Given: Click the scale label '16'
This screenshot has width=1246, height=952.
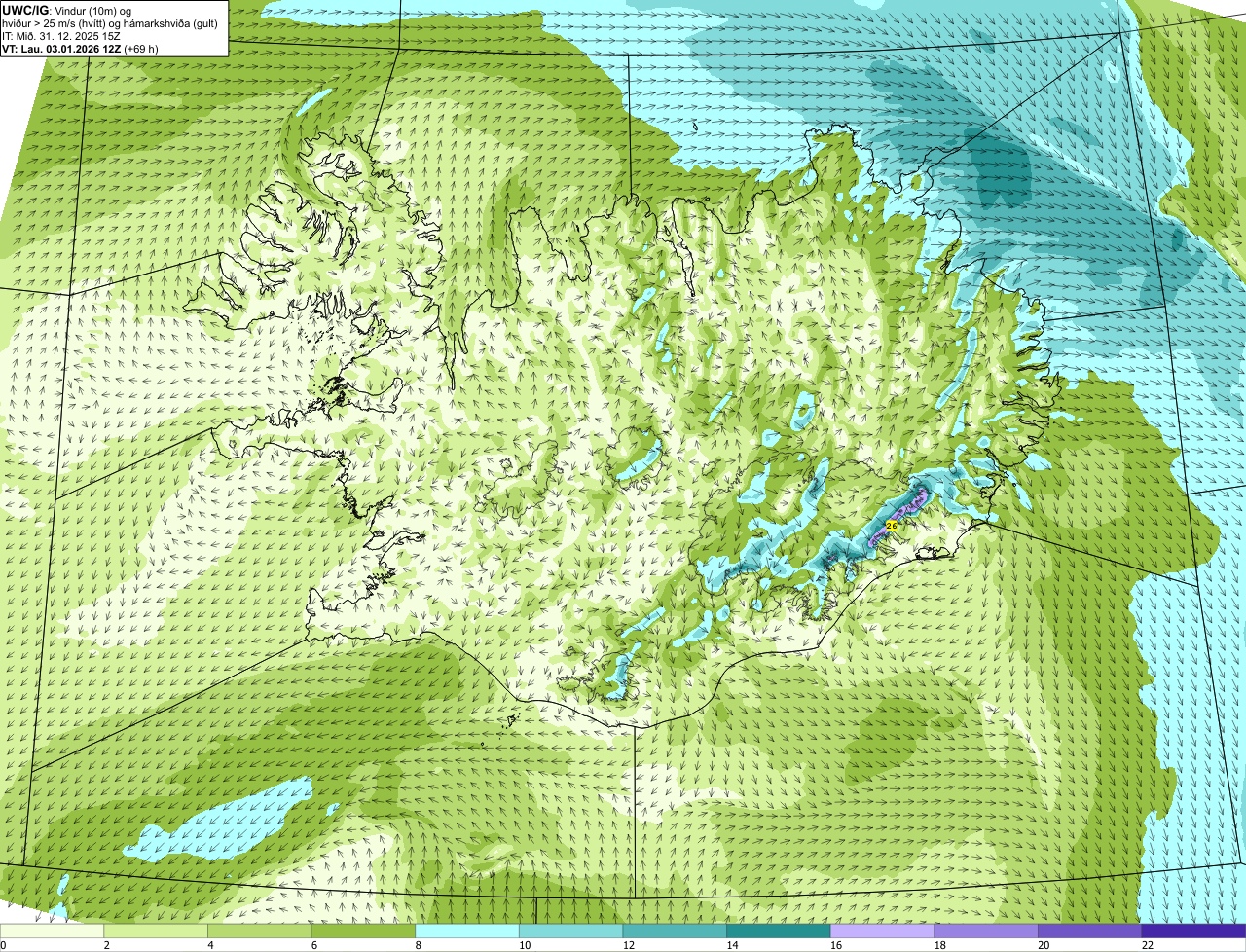Looking at the screenshot, I should pyautogui.click(x=836, y=944).
